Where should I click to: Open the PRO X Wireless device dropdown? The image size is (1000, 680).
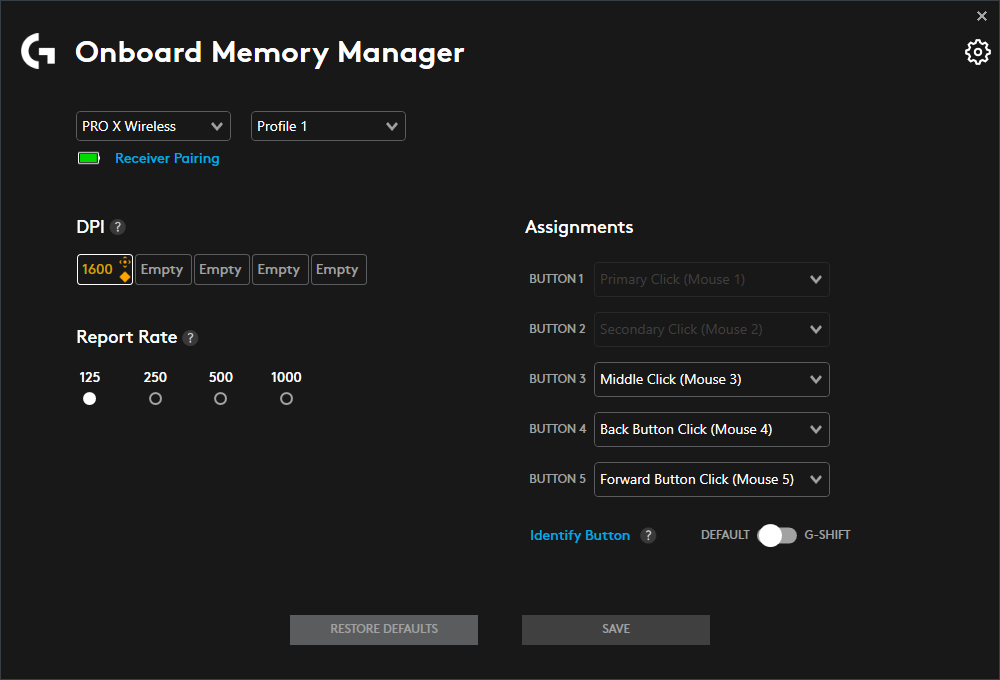(153, 126)
